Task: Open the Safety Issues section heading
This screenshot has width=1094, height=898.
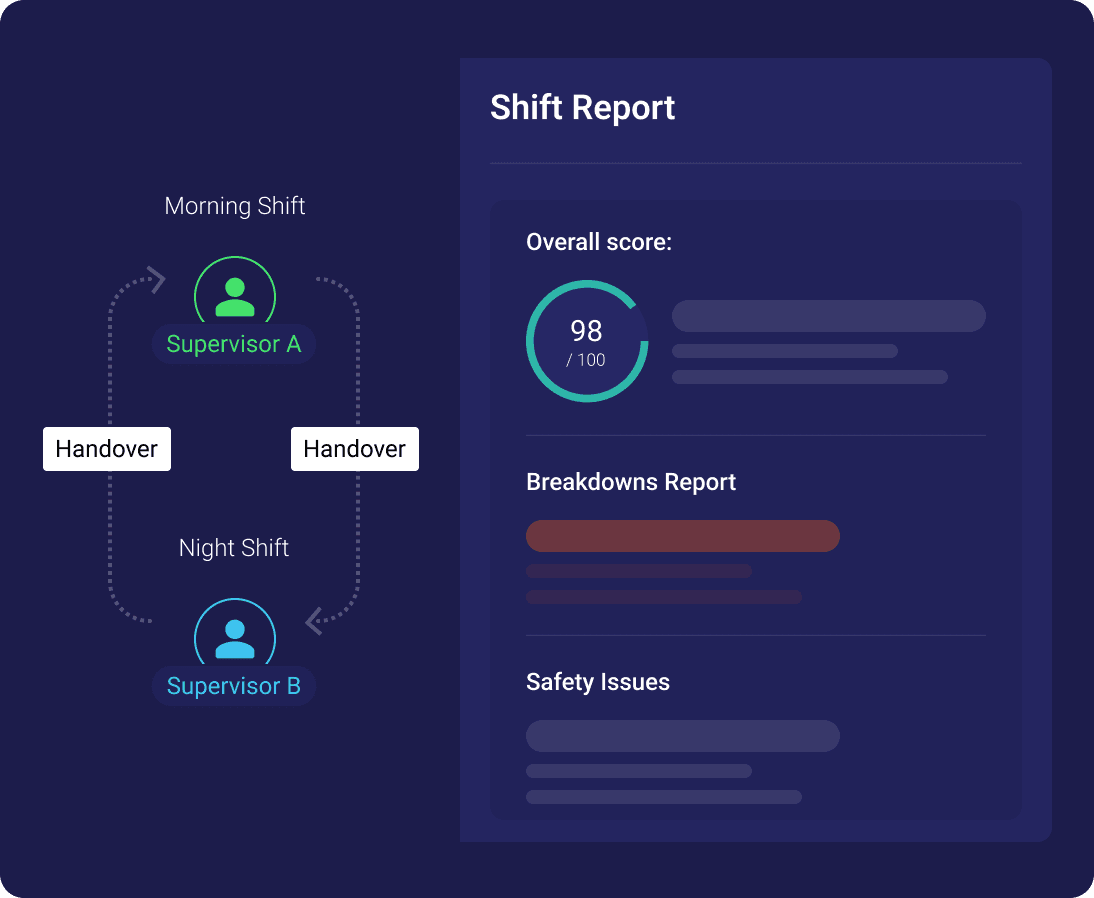Action: tap(598, 682)
